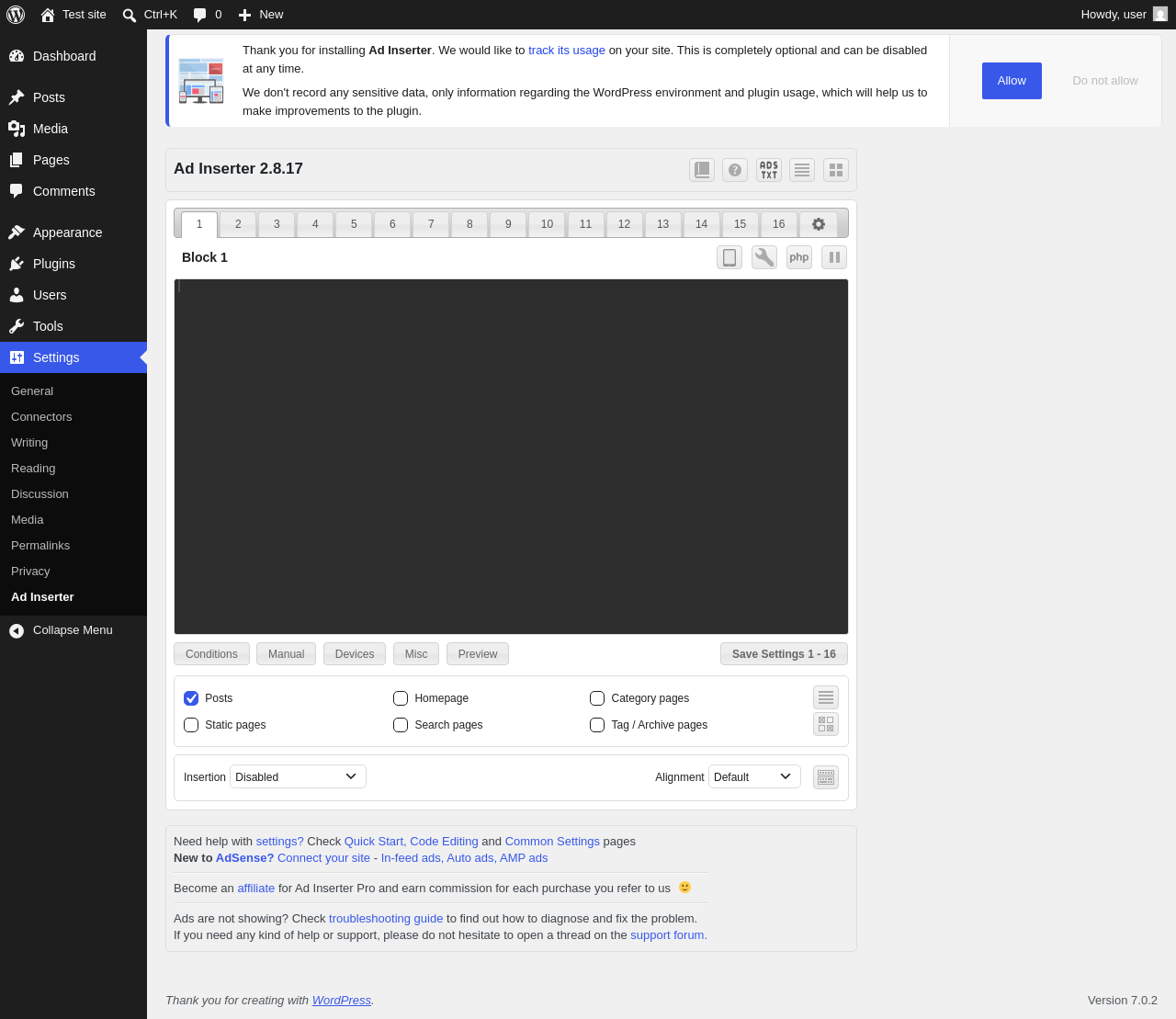Screen dimensions: 1176x1019
Task: Click the Ad Inserter notice illustration thumbnail
Action: [201, 81]
